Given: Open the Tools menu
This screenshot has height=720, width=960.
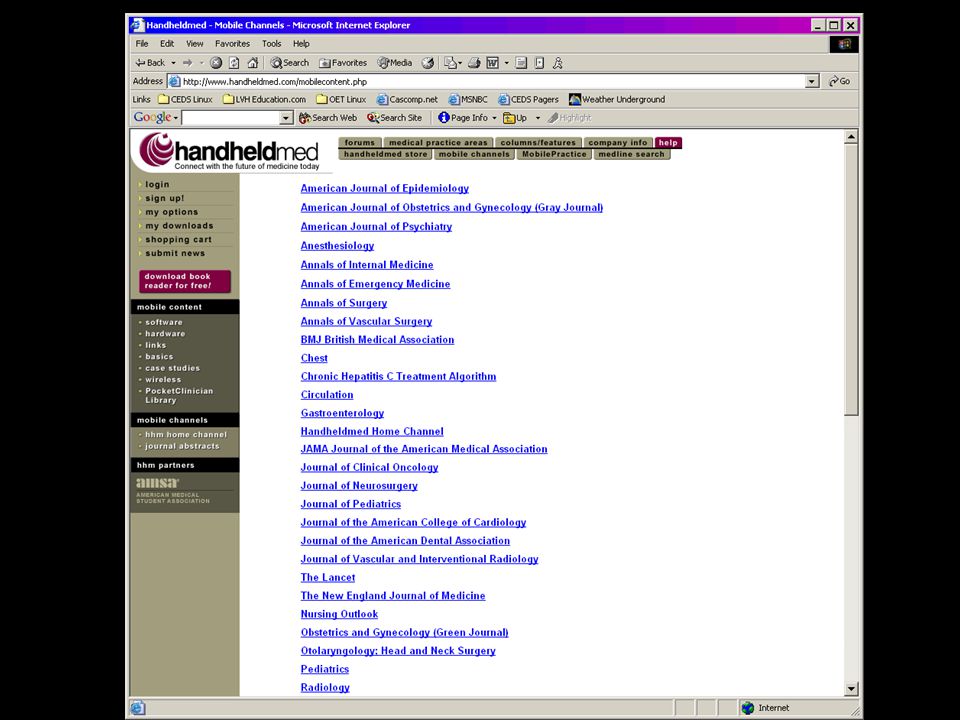Looking at the screenshot, I should pyautogui.click(x=271, y=44).
